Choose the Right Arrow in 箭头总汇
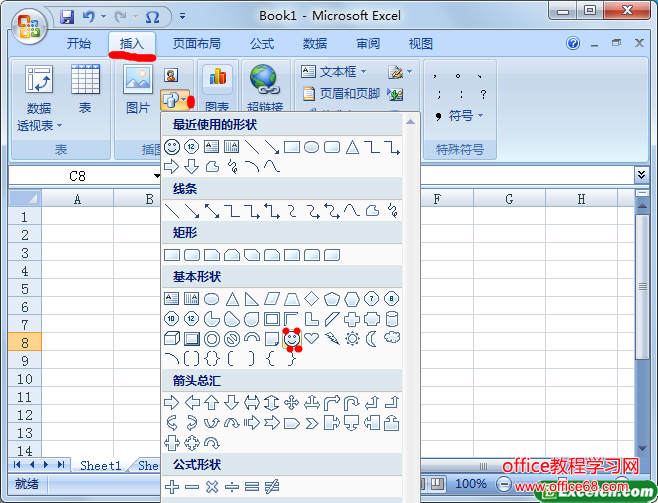658x503 pixels. [x=171, y=403]
